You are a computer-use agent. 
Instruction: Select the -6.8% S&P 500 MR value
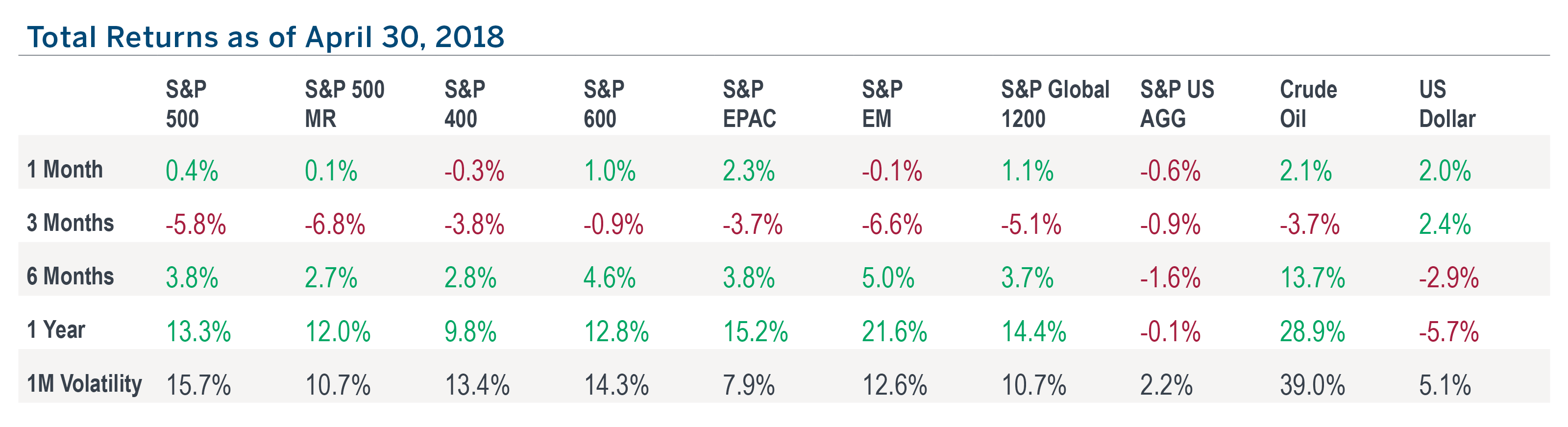pos(335,225)
